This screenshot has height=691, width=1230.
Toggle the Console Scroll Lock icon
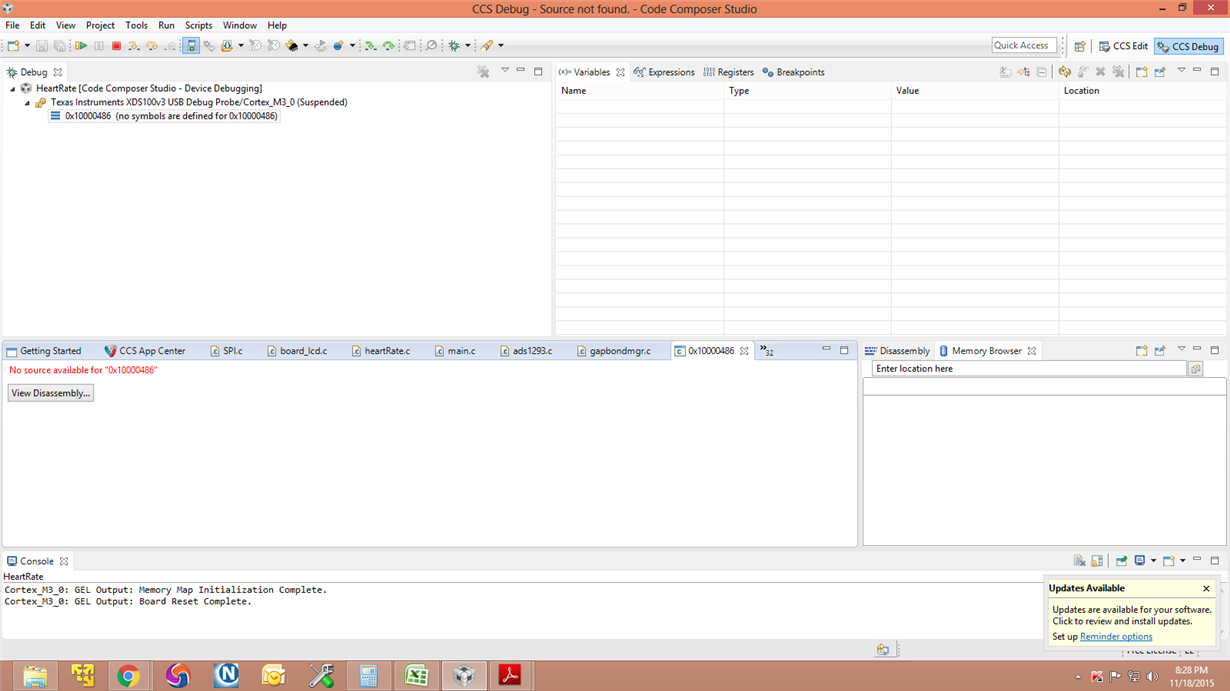click(1097, 561)
